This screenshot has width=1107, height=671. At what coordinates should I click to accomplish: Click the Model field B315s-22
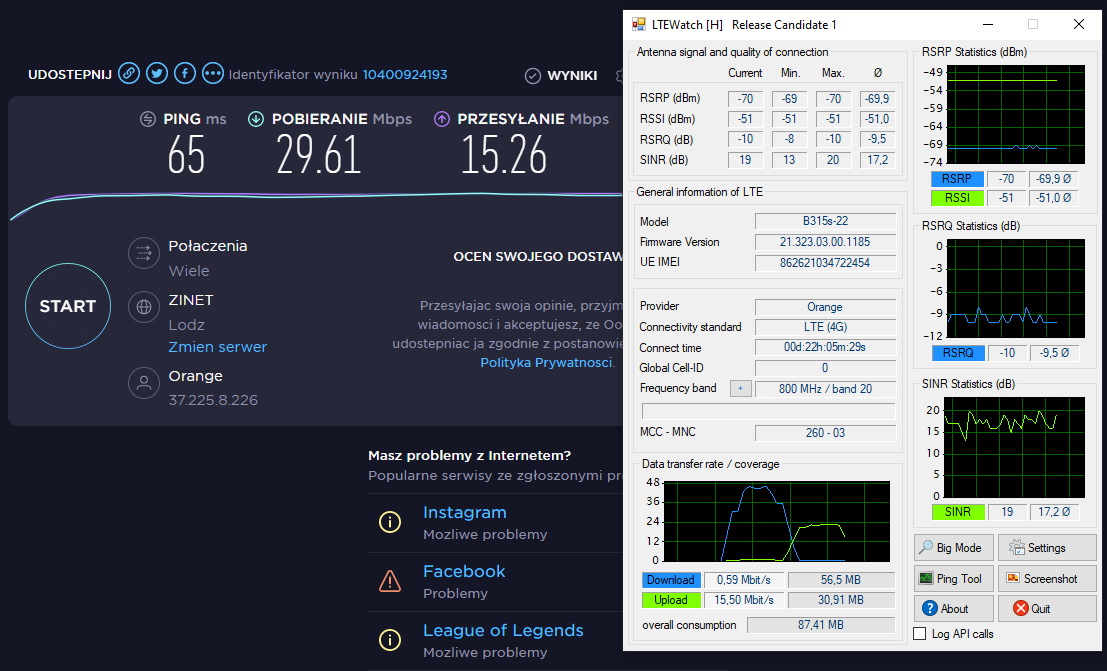pos(825,221)
